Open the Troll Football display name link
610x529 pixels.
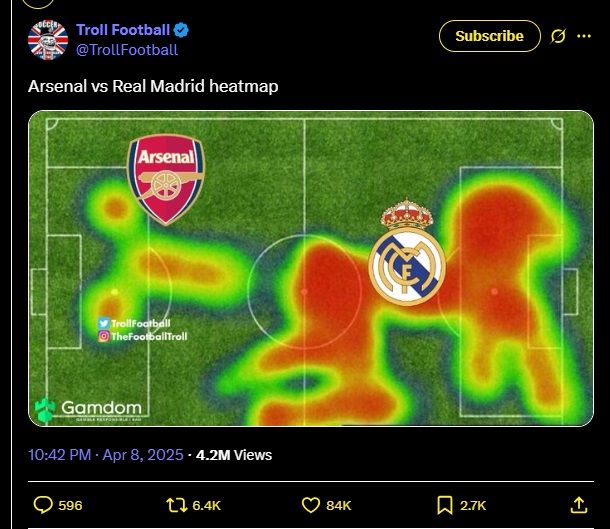(x=123, y=30)
